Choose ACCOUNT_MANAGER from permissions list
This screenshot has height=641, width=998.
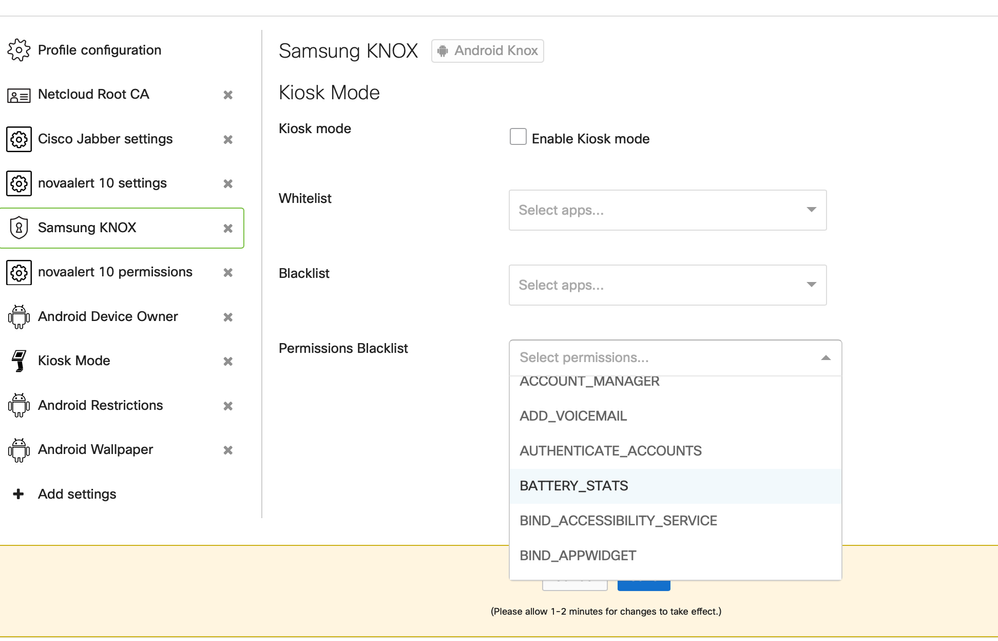tap(675, 382)
